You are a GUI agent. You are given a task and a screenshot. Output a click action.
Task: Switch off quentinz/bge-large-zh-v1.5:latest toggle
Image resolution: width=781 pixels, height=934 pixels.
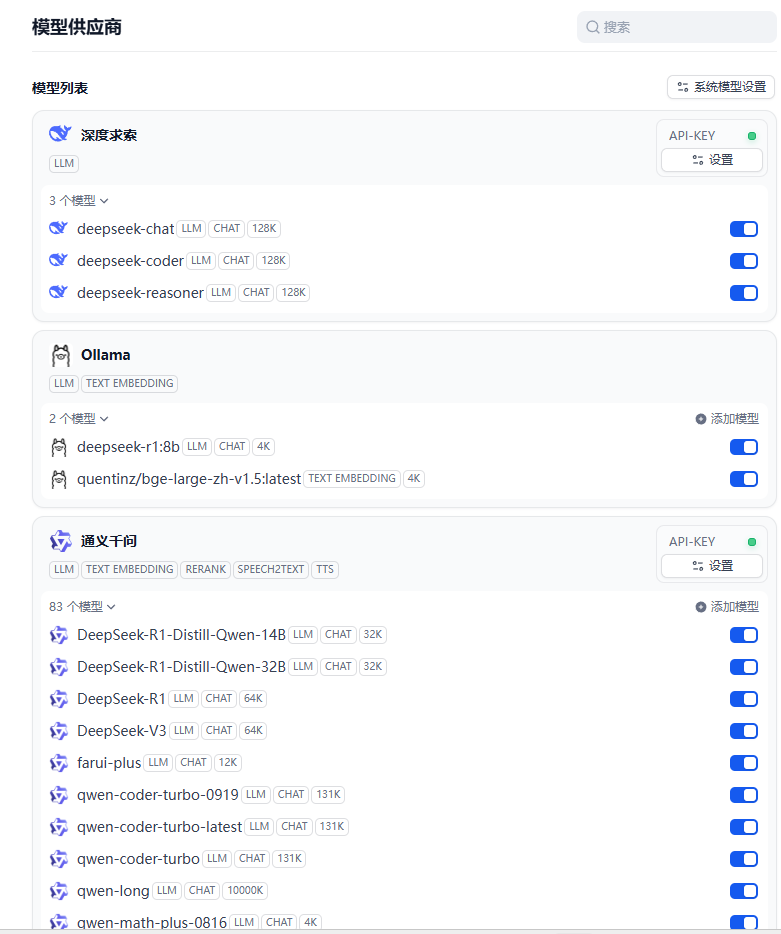pyautogui.click(x=743, y=479)
